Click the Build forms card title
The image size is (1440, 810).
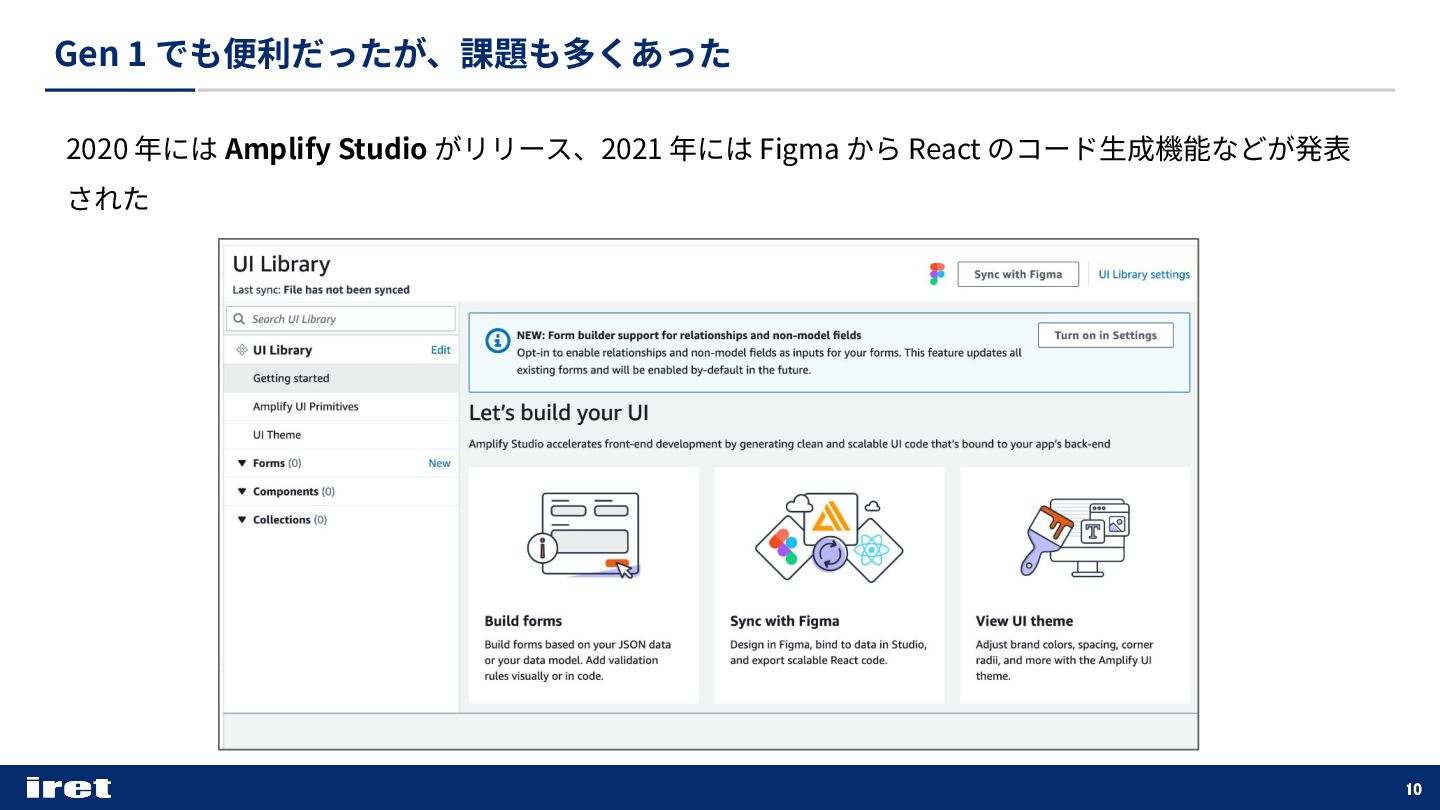523,621
